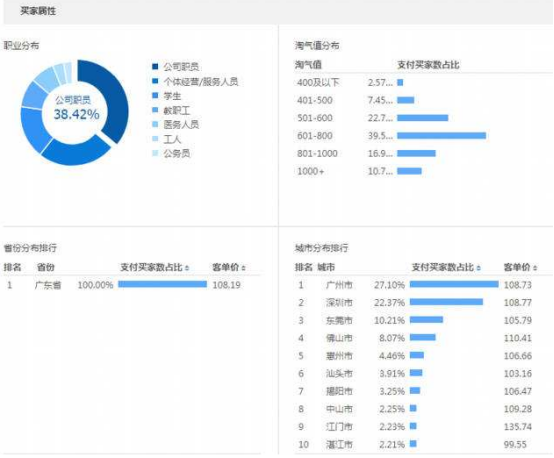This screenshot has height=458, width=554.
Task: Select the 深圳市 city row
Action: [416, 303]
